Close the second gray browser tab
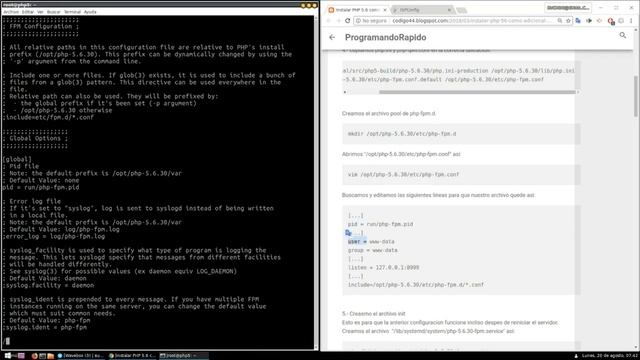640x360 pixels. click(x=449, y=9)
